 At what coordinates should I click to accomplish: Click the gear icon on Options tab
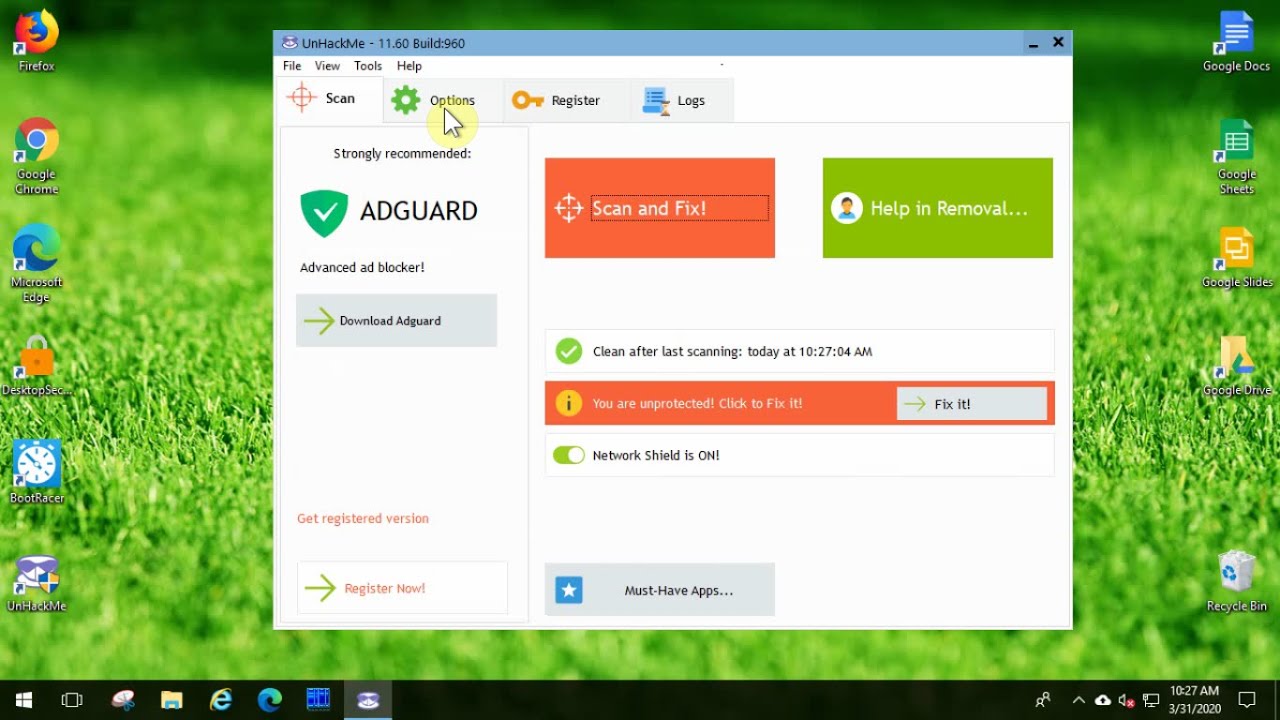tap(405, 100)
